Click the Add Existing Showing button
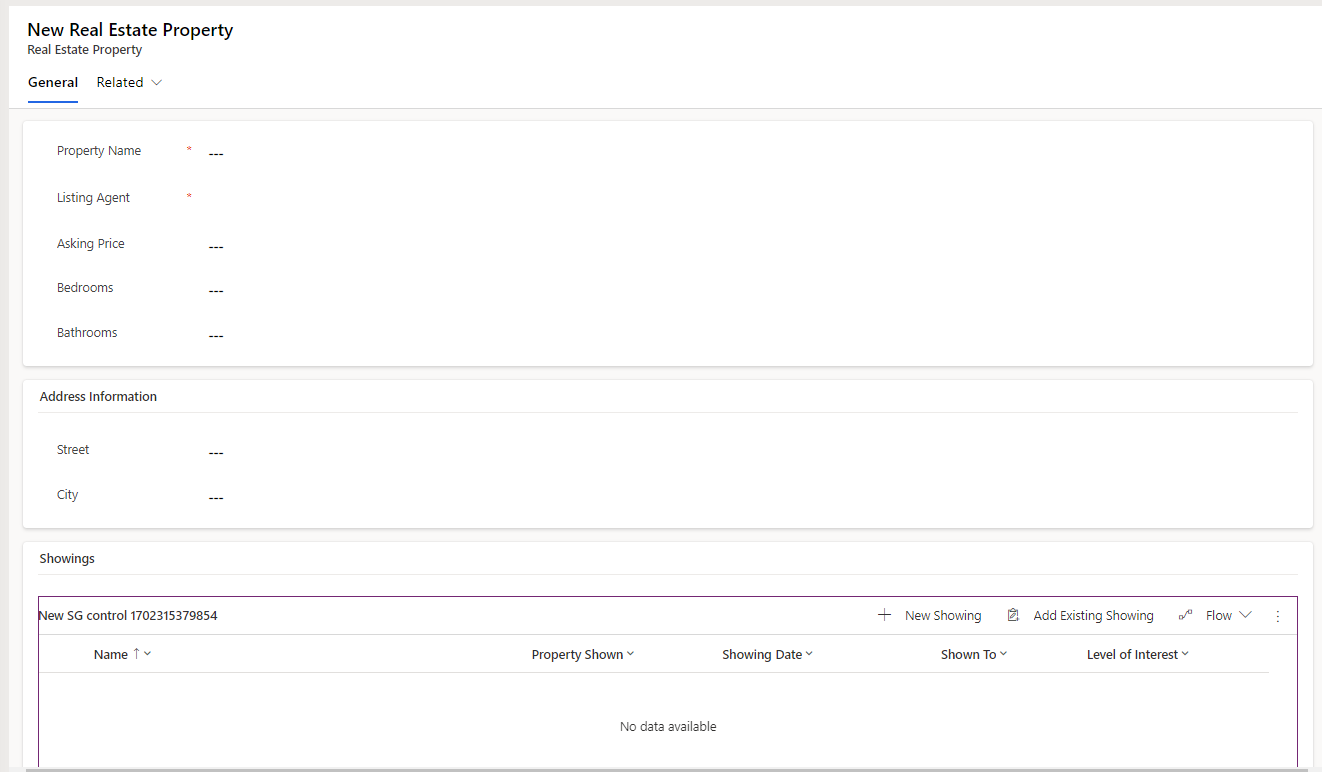 click(x=1093, y=615)
